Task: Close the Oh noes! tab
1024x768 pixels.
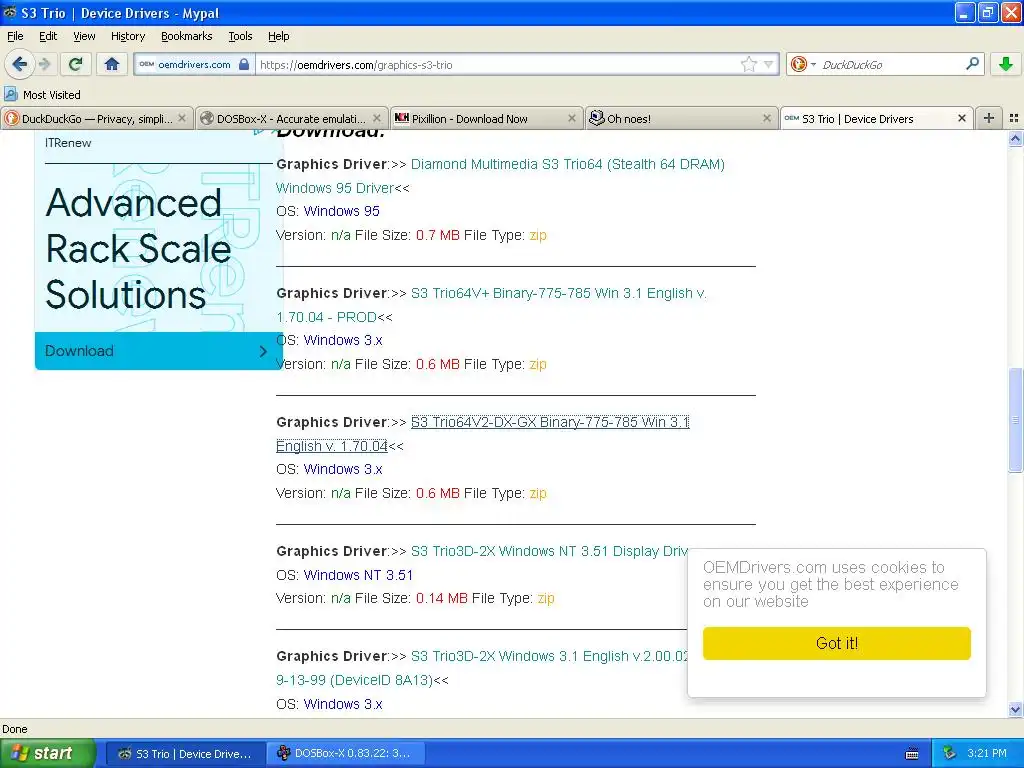Action: pyautogui.click(x=767, y=118)
